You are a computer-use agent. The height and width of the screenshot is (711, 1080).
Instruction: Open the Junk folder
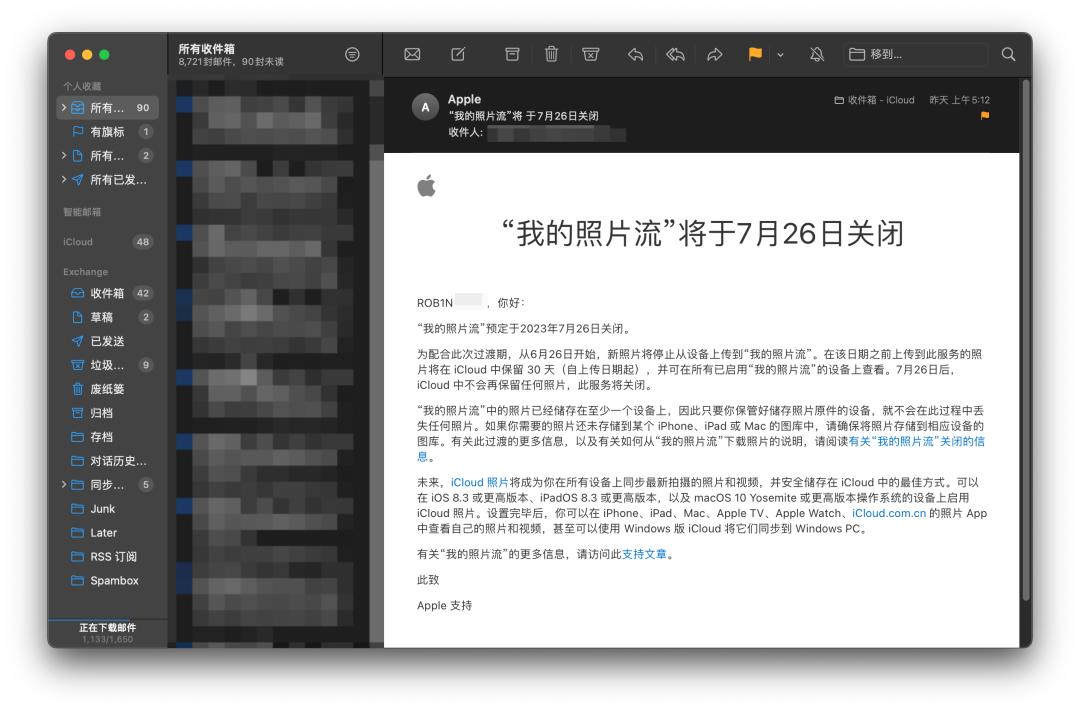click(107, 508)
